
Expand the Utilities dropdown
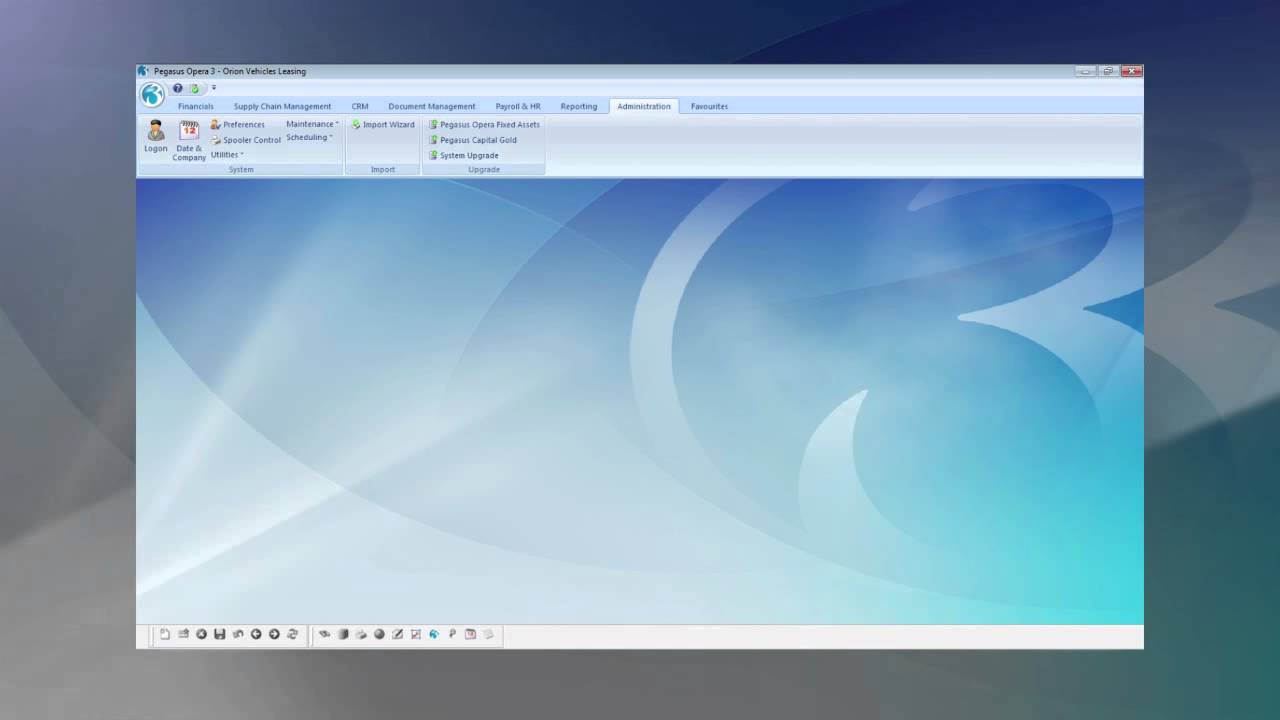(227, 155)
